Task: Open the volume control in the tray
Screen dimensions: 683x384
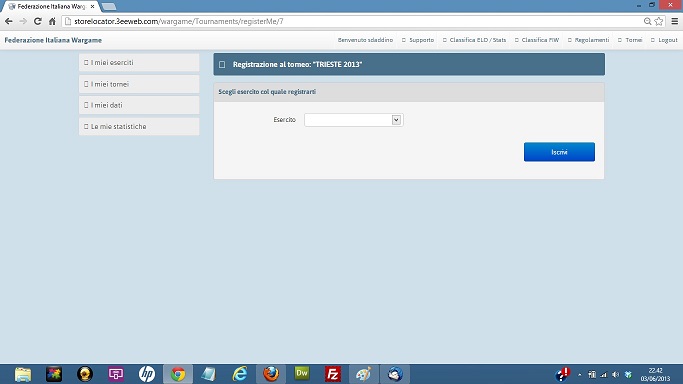Action: (x=615, y=374)
